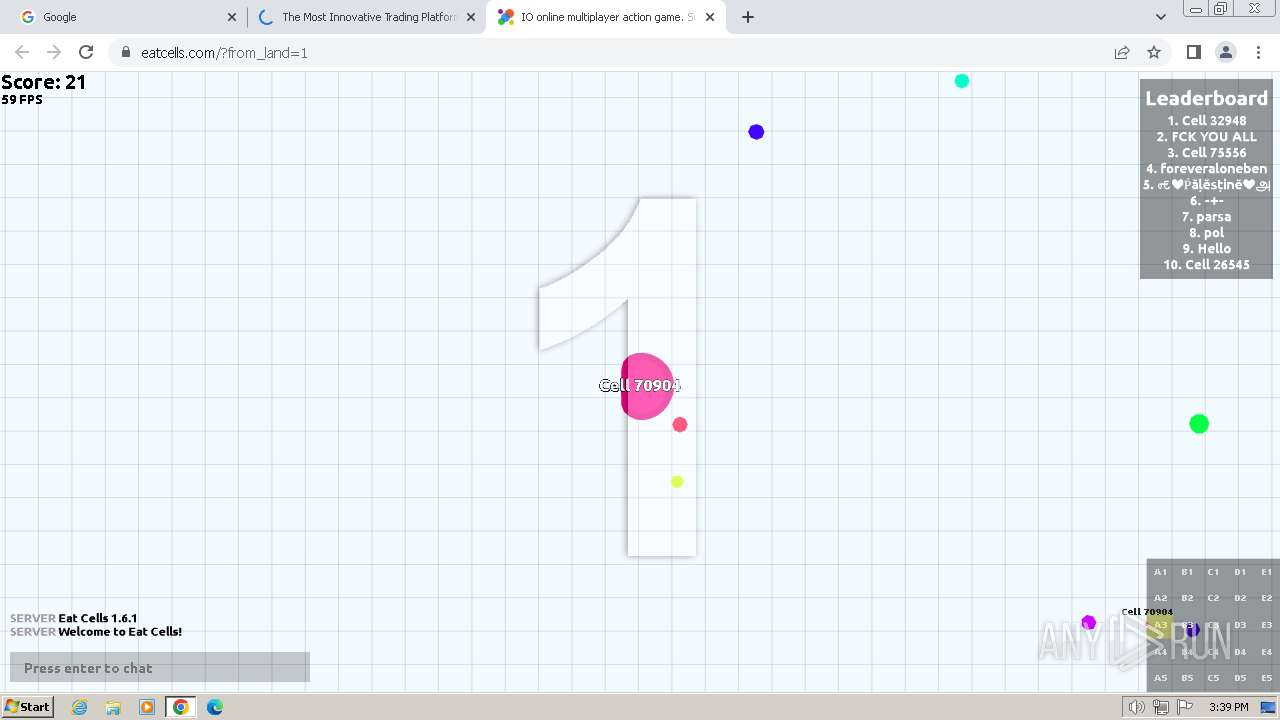Viewport: 1280px width, 720px height.
Task: Open the volume control in the tray
Action: 1136,707
